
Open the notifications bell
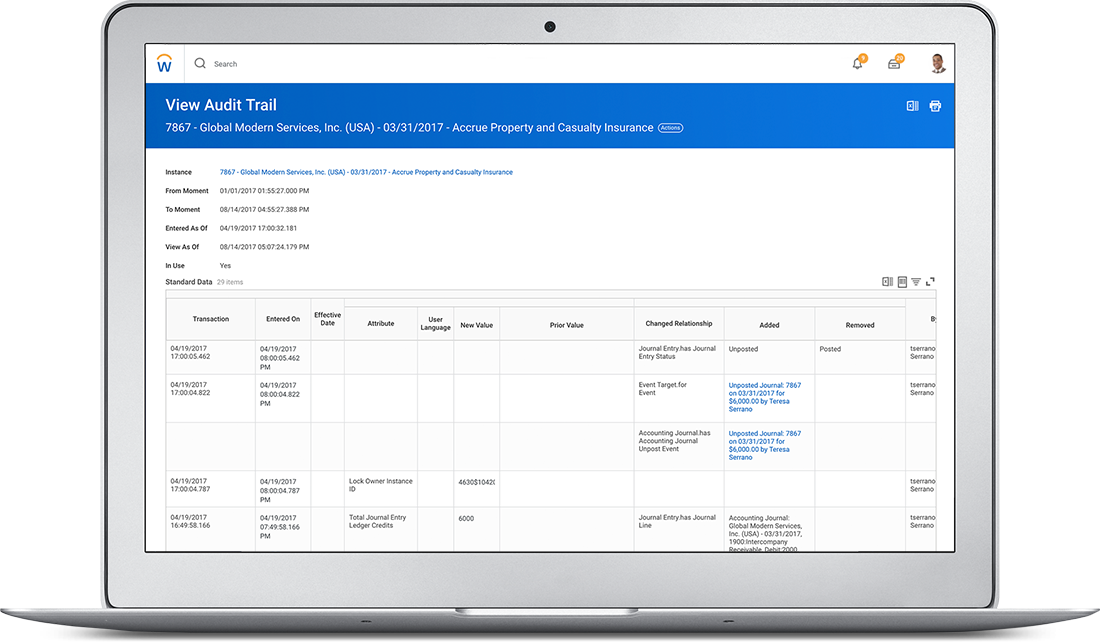[858, 63]
